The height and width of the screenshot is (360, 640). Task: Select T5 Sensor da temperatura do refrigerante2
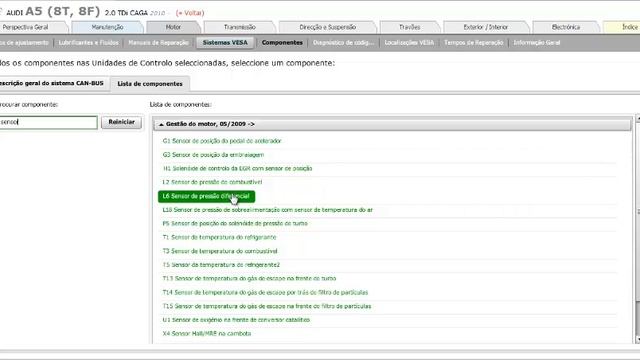[x=221, y=265]
